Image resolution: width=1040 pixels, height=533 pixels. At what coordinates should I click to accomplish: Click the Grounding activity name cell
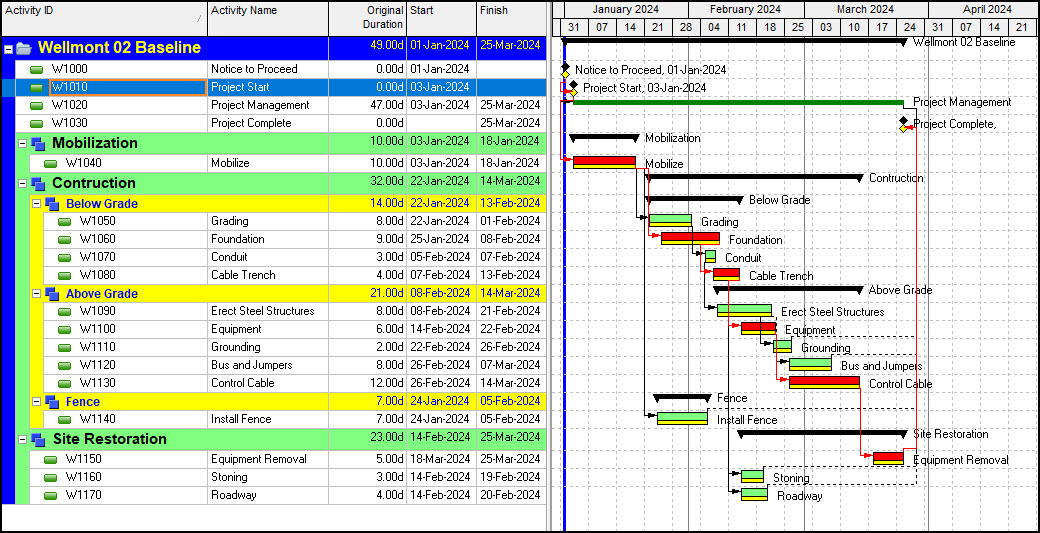click(x=268, y=347)
